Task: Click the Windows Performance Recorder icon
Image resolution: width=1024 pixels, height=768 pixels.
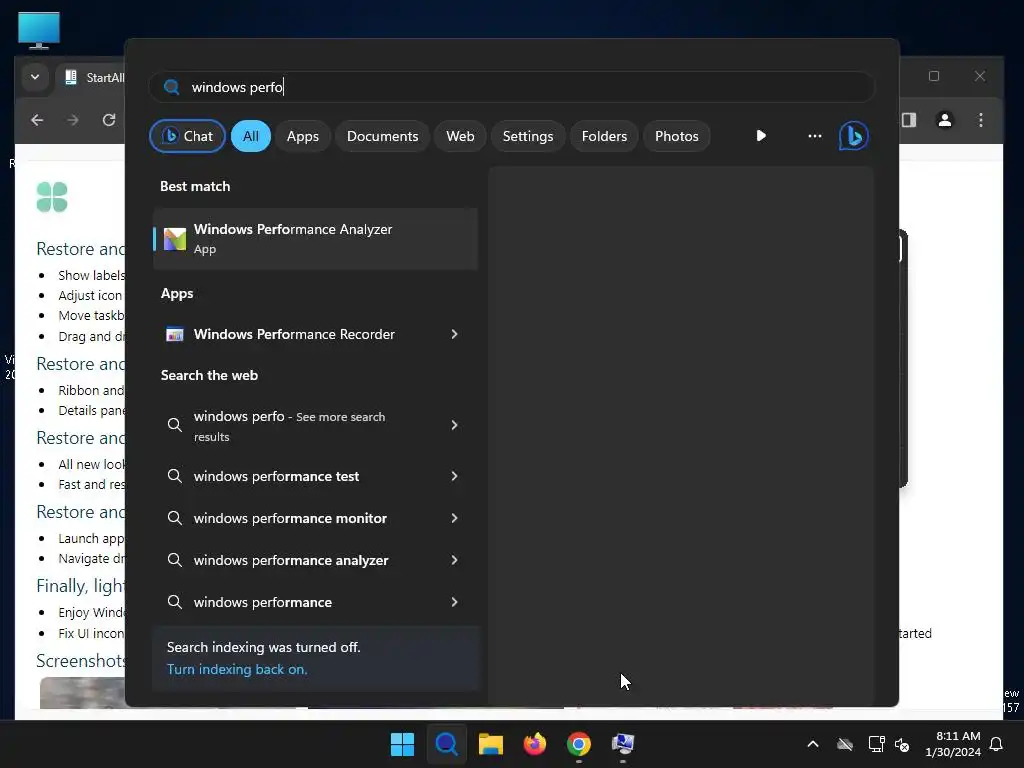Action: click(174, 334)
